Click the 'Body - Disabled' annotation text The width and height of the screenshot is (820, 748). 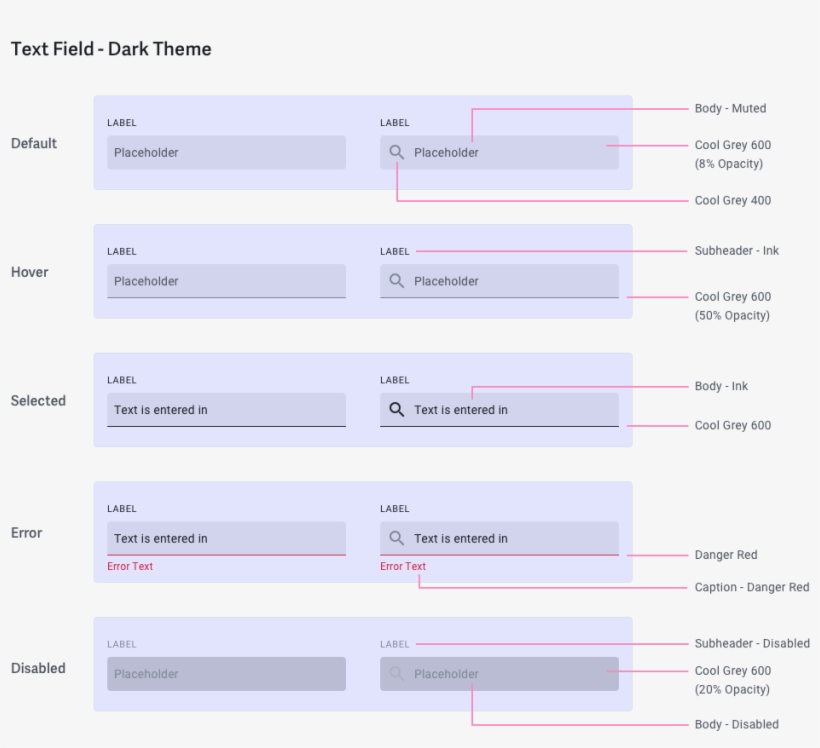click(x=736, y=723)
